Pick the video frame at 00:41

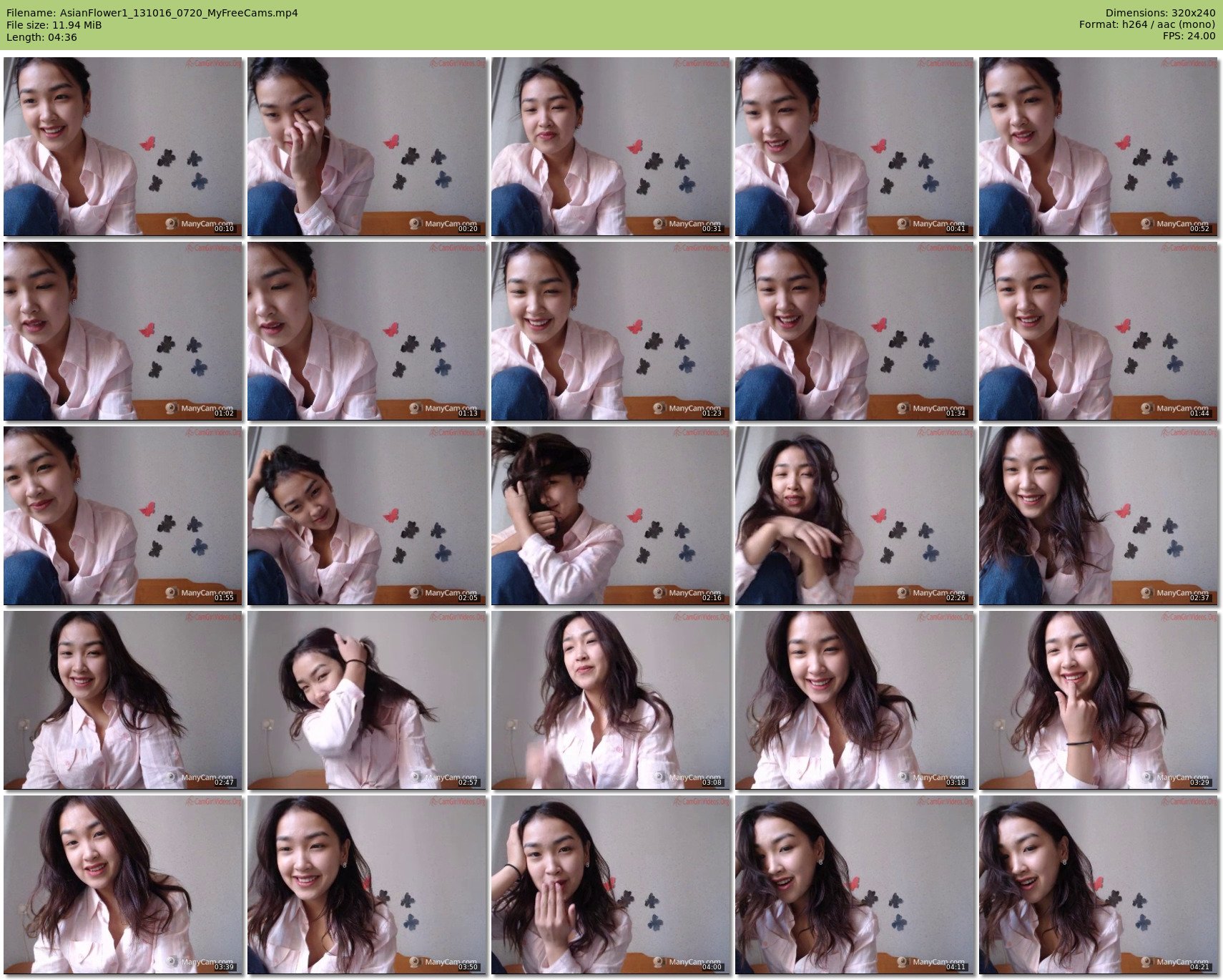pyautogui.click(x=855, y=147)
